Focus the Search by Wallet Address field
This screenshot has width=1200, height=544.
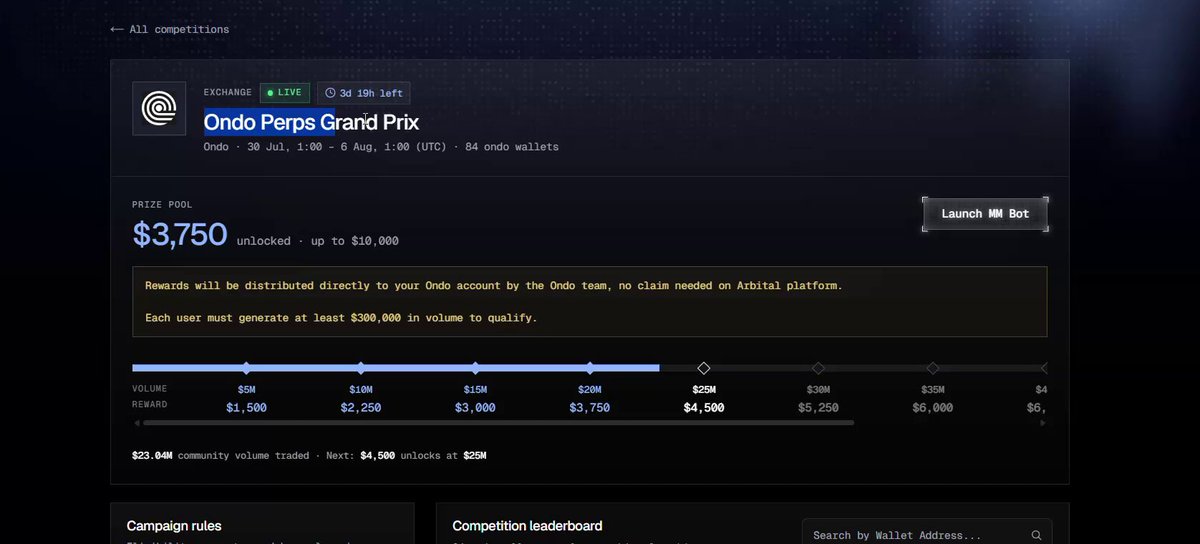point(927,535)
